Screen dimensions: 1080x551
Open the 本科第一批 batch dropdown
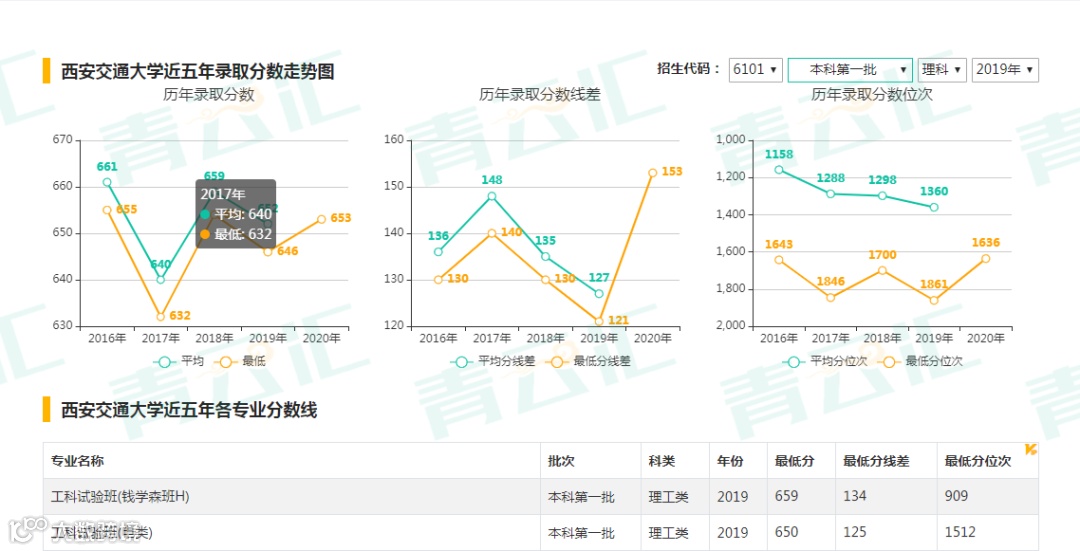(x=850, y=70)
